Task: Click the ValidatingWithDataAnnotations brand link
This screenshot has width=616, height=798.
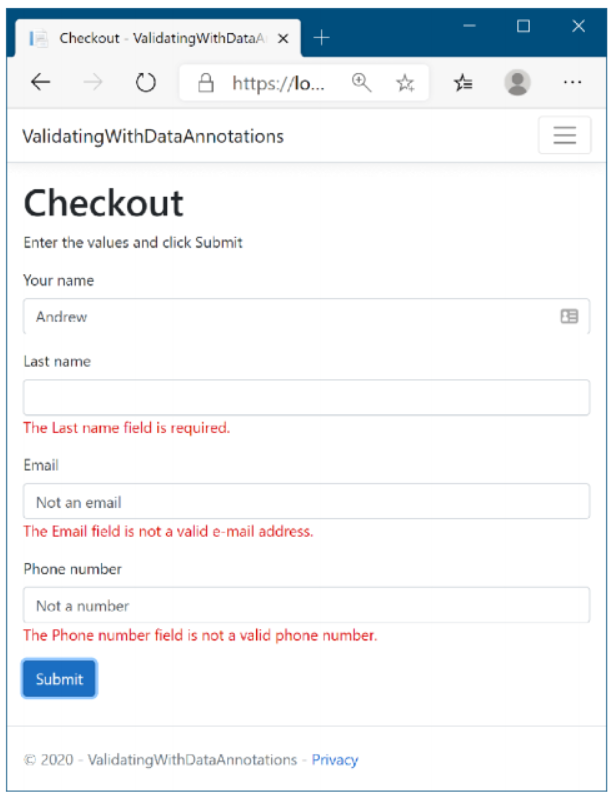Action: coord(153,137)
